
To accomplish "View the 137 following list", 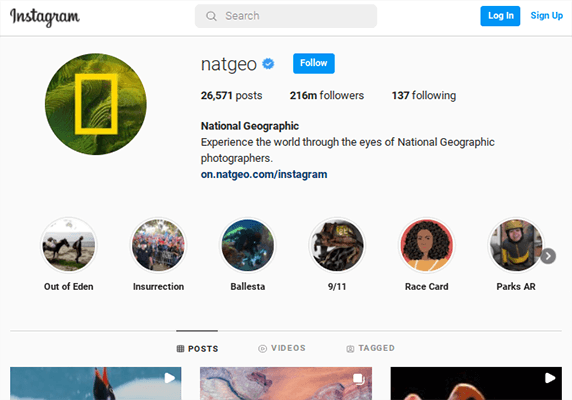I will (424, 96).
